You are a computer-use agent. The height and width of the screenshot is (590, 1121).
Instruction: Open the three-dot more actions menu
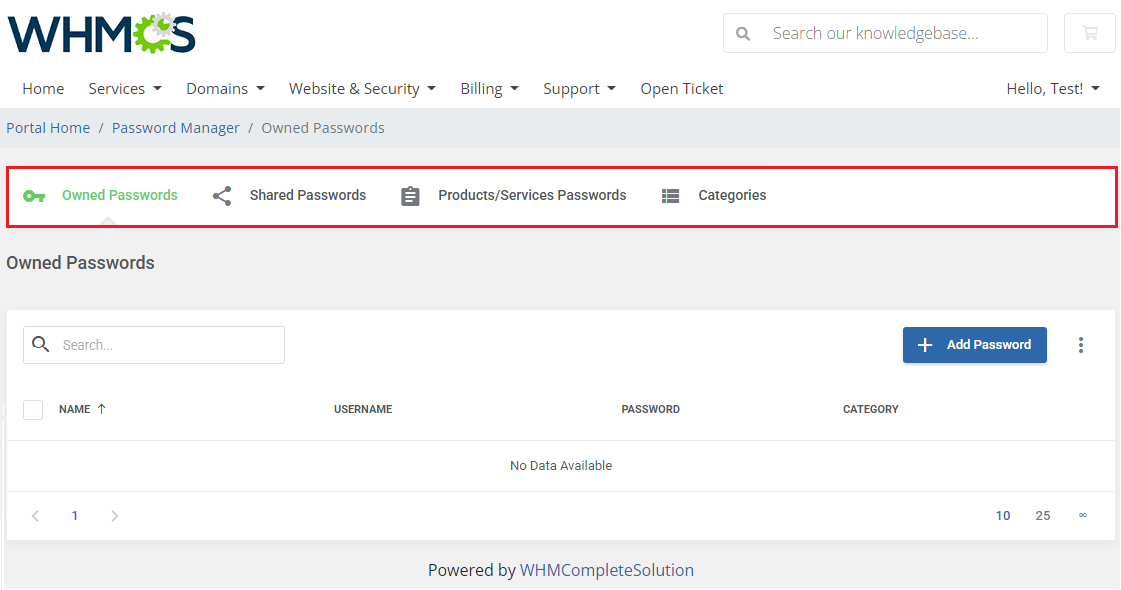coord(1081,345)
